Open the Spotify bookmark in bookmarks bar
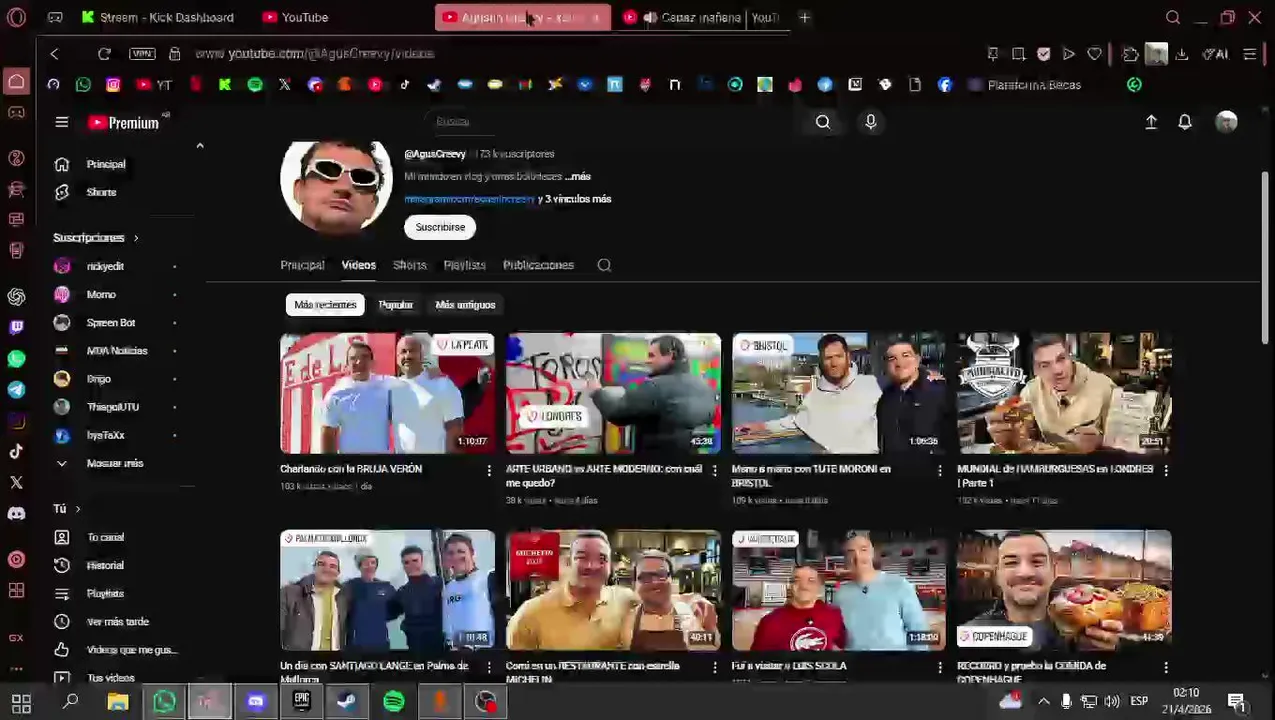 pos(255,85)
